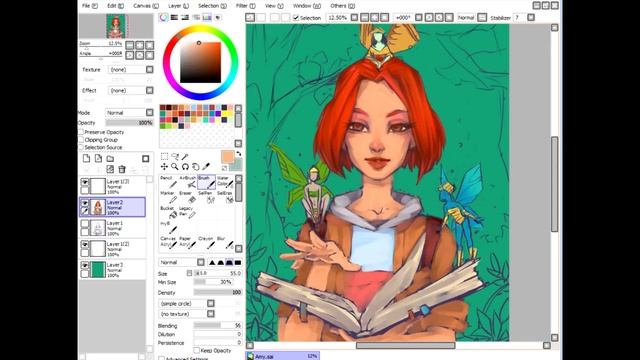Open the Edit menu

click(116, 6)
